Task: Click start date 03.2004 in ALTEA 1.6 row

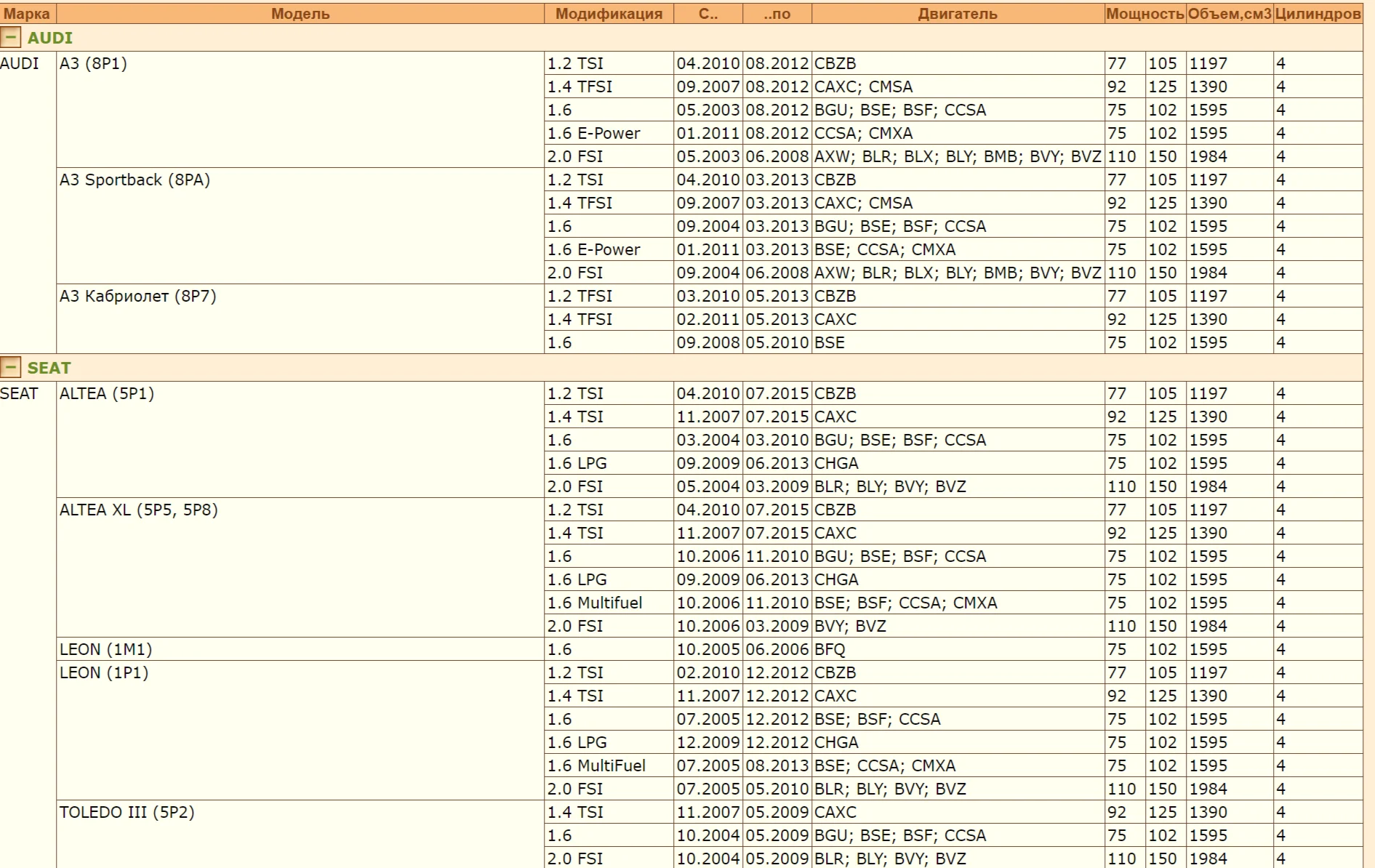Action: pos(708,440)
